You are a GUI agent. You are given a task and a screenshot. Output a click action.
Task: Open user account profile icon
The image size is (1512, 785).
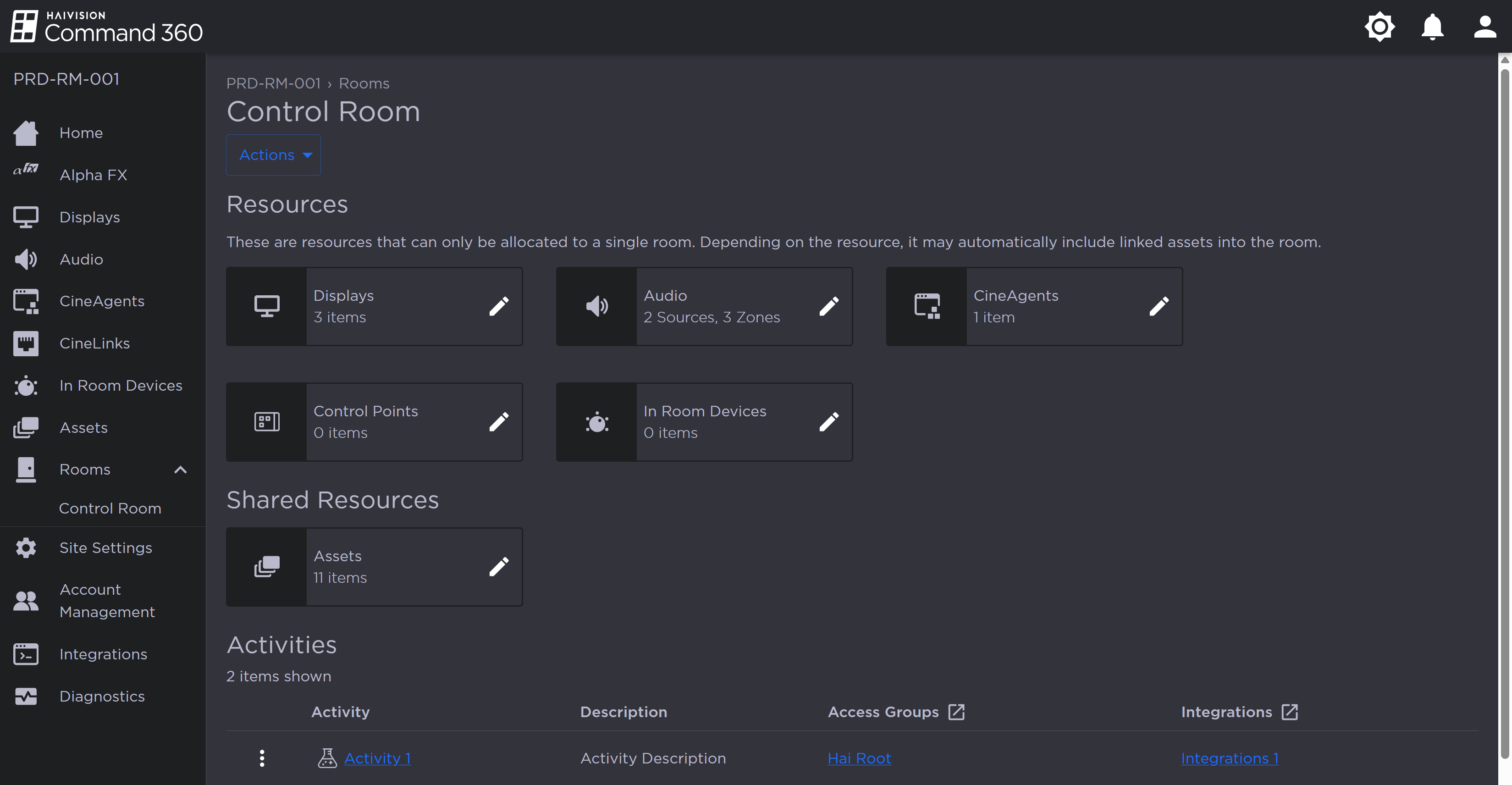pyautogui.click(x=1484, y=27)
